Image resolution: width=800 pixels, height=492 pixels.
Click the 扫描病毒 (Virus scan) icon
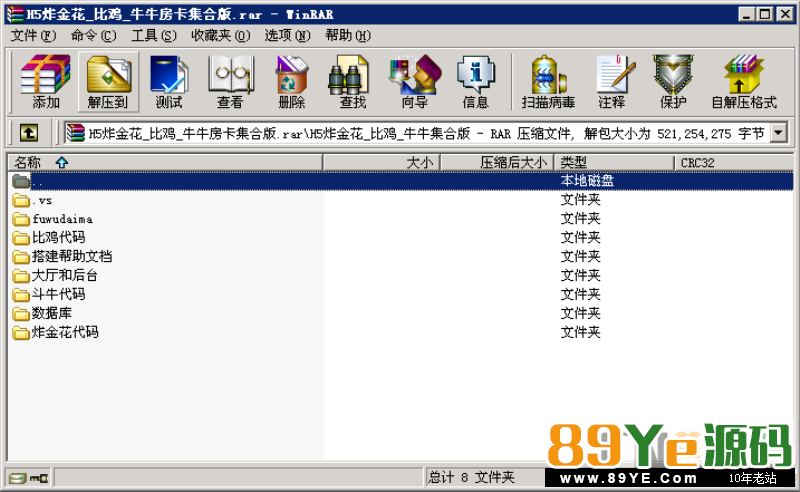tap(548, 76)
